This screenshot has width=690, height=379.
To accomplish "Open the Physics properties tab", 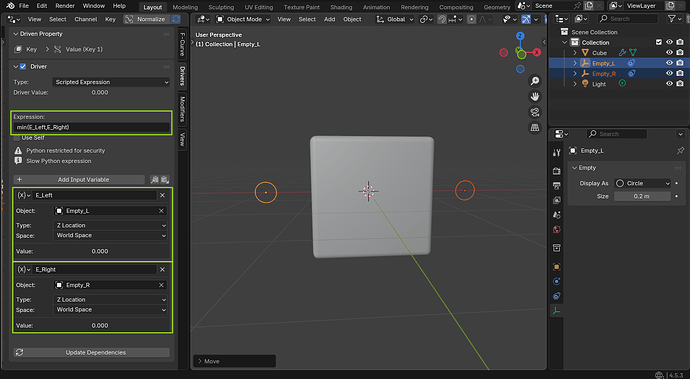I will pyautogui.click(x=557, y=281).
